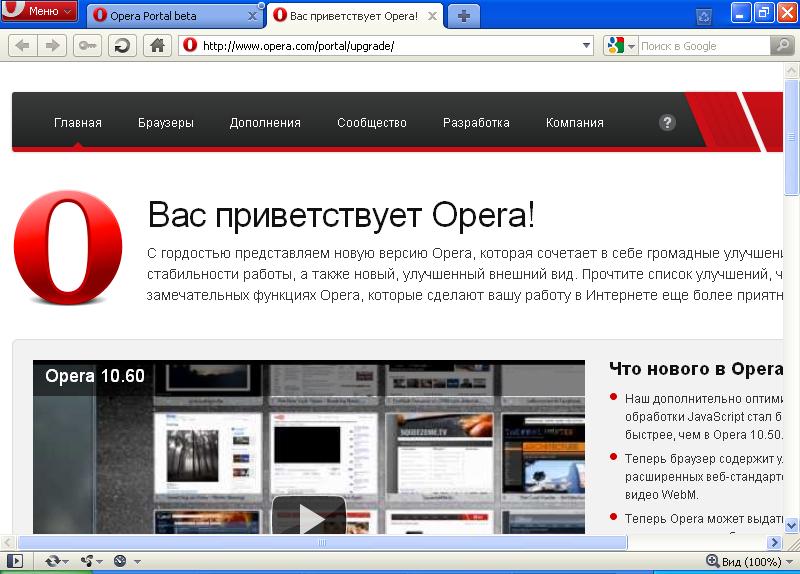Open Разработка in the site navigation
This screenshot has height=574, width=800.
pos(476,123)
